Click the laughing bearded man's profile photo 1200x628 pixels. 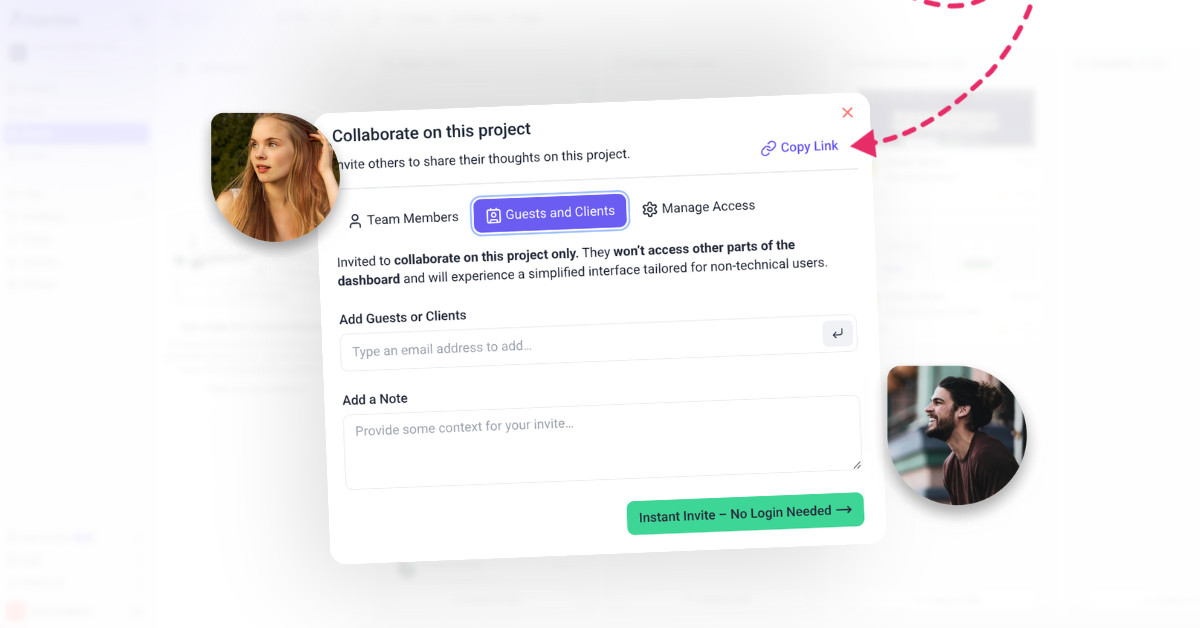point(957,435)
